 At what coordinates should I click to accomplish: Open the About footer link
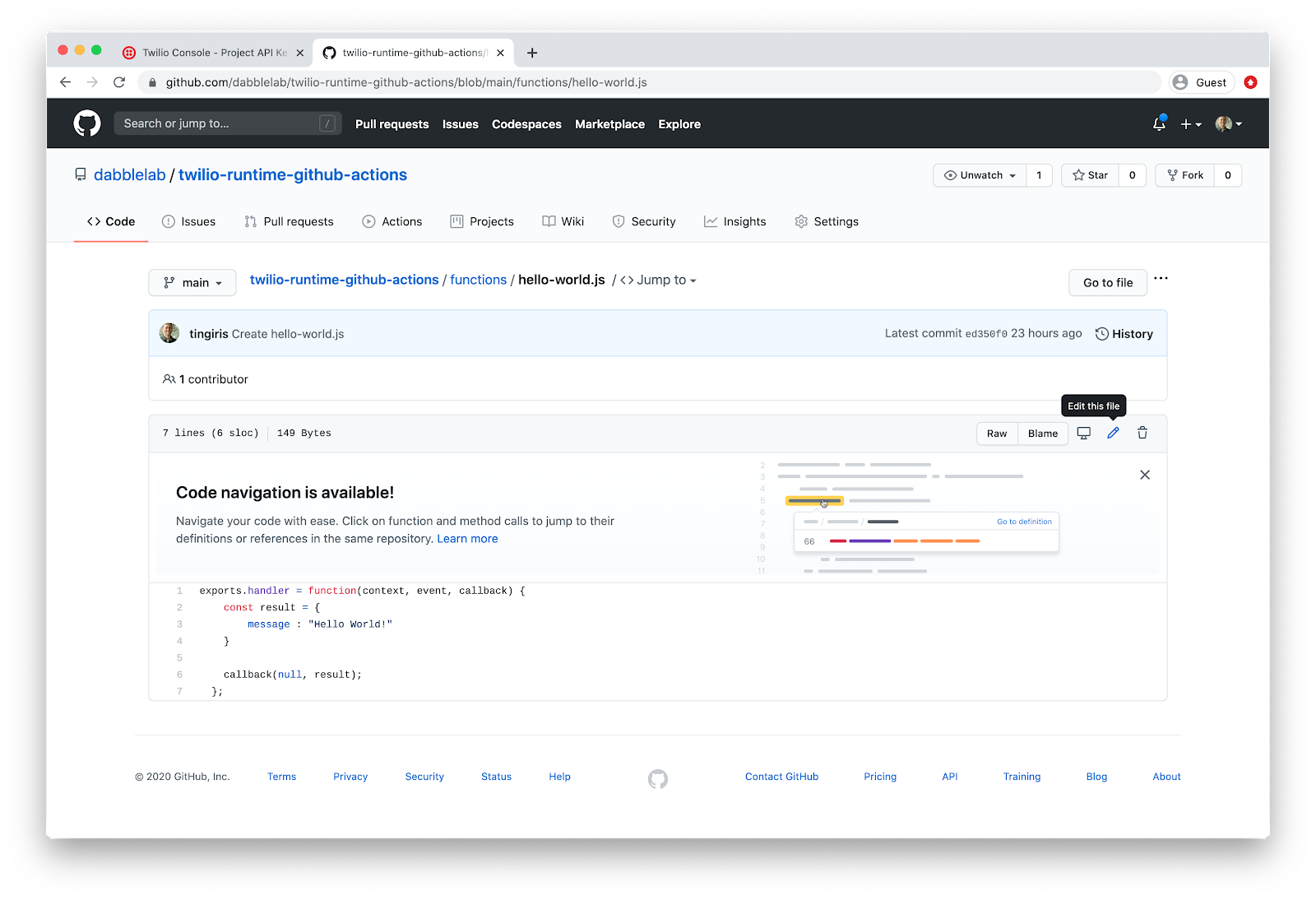[1166, 777]
